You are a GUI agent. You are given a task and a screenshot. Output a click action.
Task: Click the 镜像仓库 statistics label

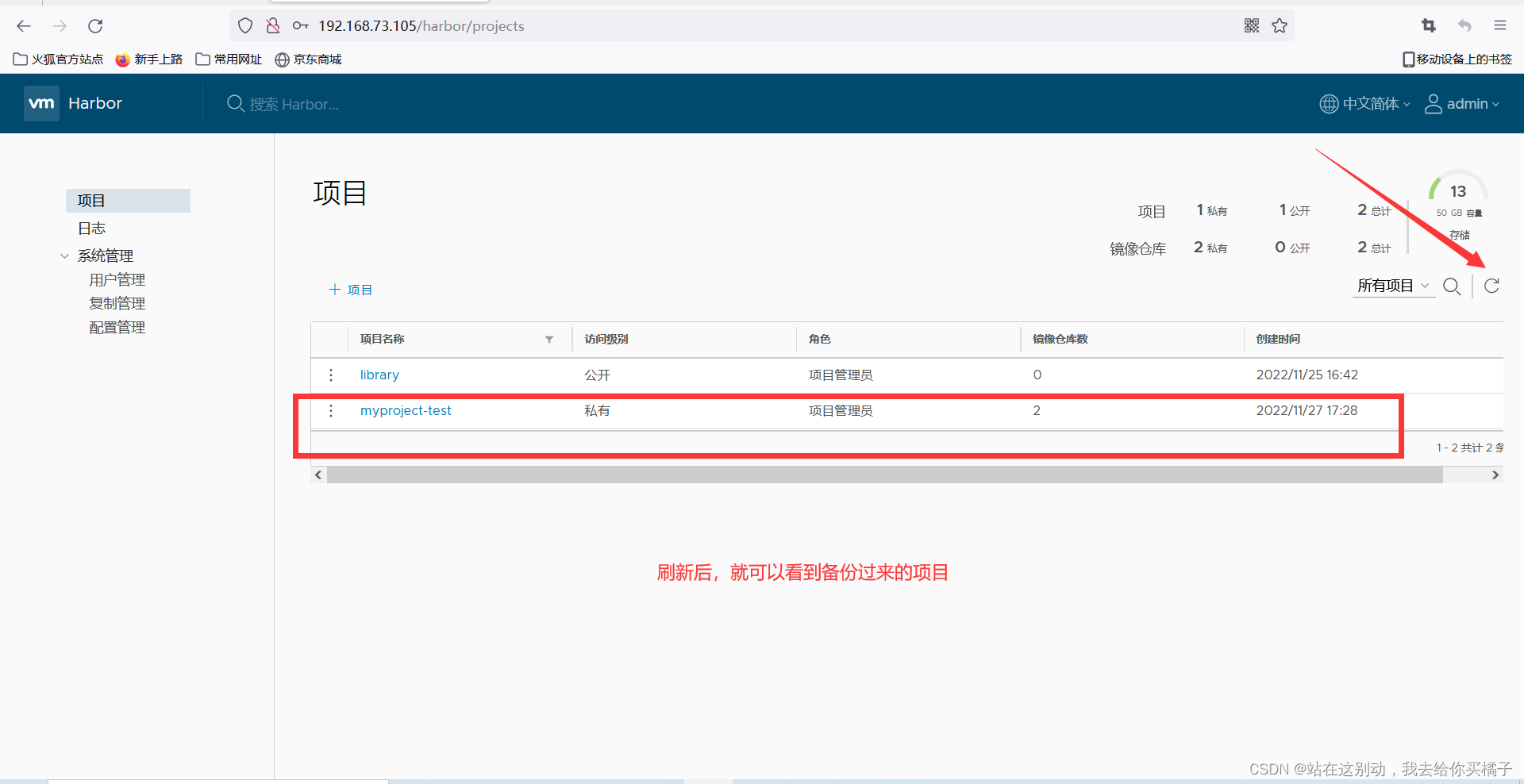pyautogui.click(x=1137, y=248)
